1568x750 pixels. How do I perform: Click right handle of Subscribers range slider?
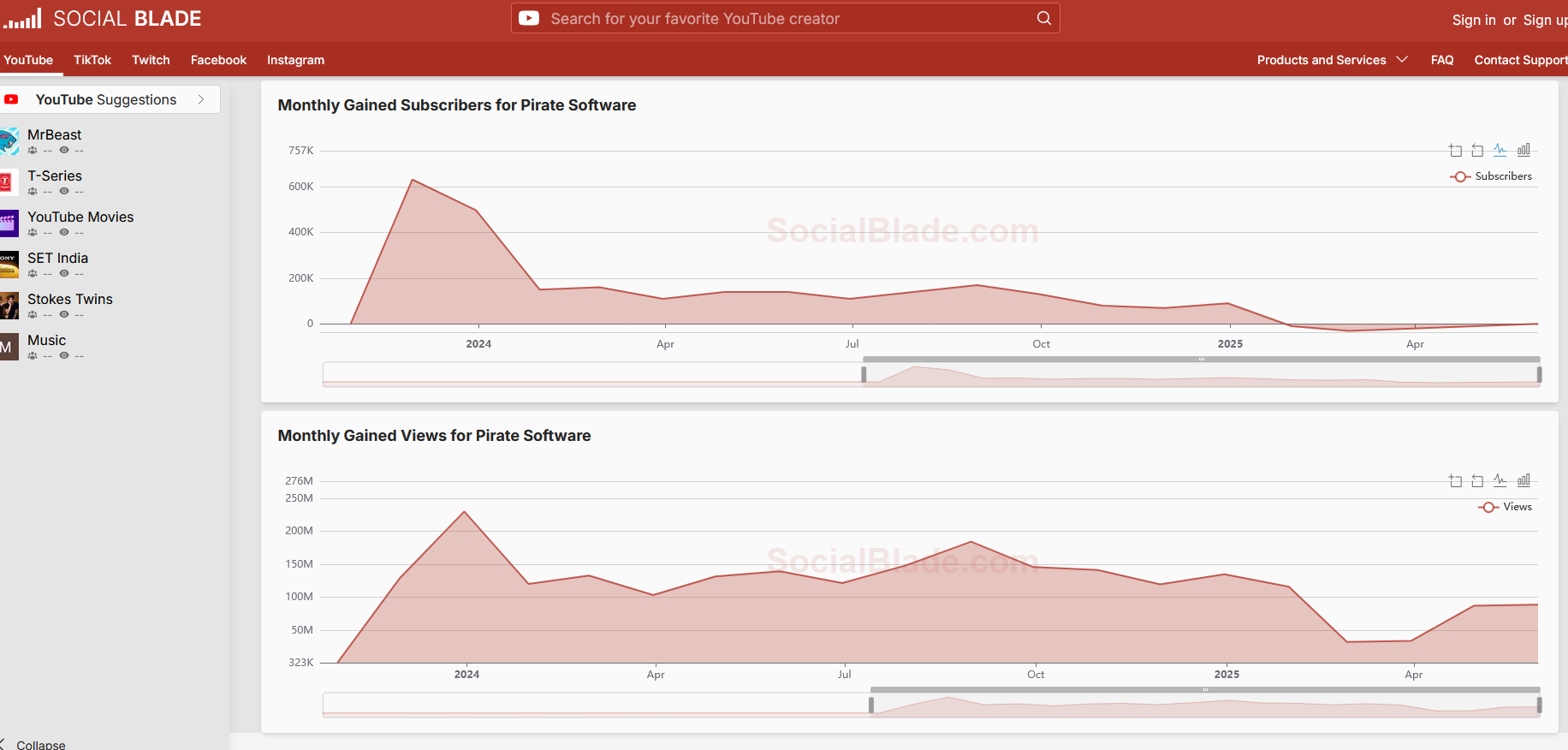pos(1539,374)
